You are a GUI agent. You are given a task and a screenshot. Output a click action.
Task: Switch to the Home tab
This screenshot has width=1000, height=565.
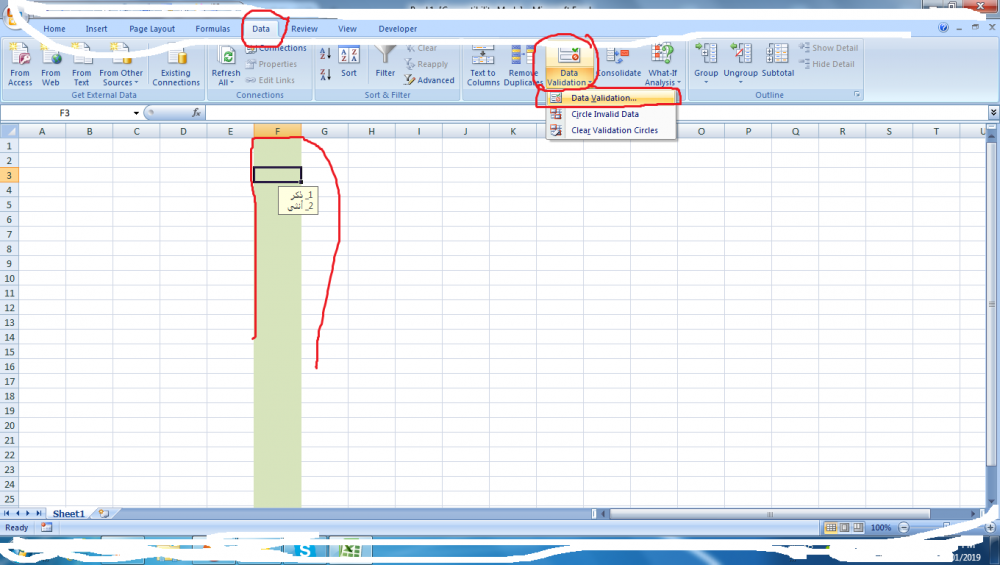coord(54,29)
